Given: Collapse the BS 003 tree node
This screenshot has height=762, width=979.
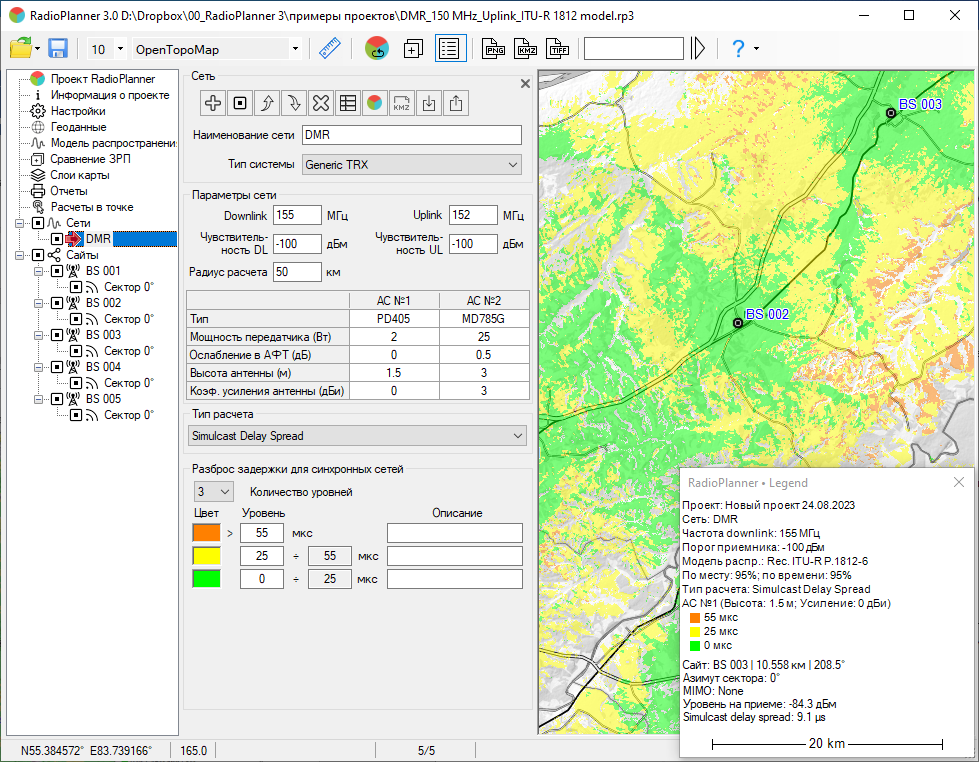Looking at the screenshot, I should click(x=39, y=335).
